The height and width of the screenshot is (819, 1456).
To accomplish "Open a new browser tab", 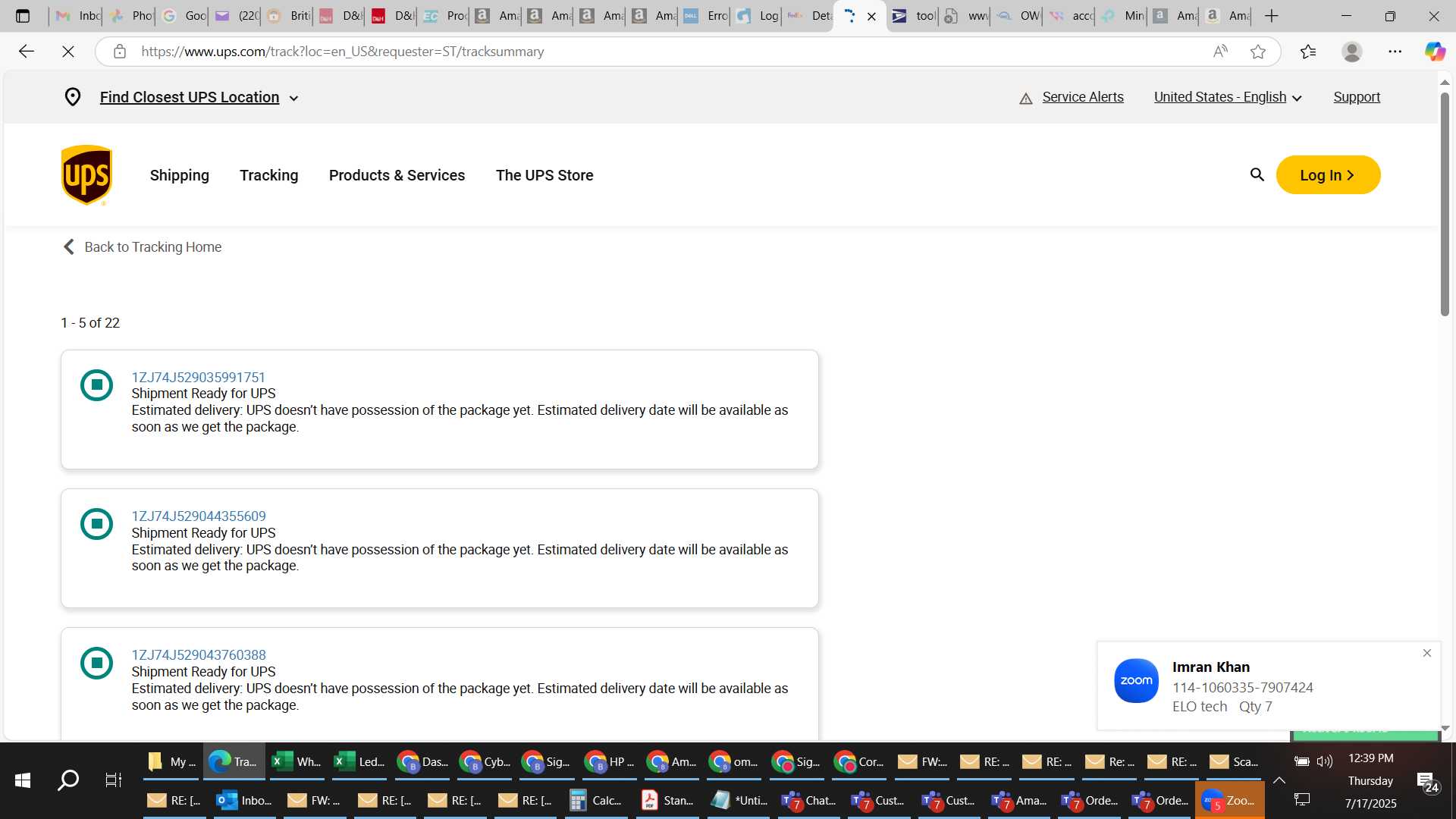I will (1272, 16).
